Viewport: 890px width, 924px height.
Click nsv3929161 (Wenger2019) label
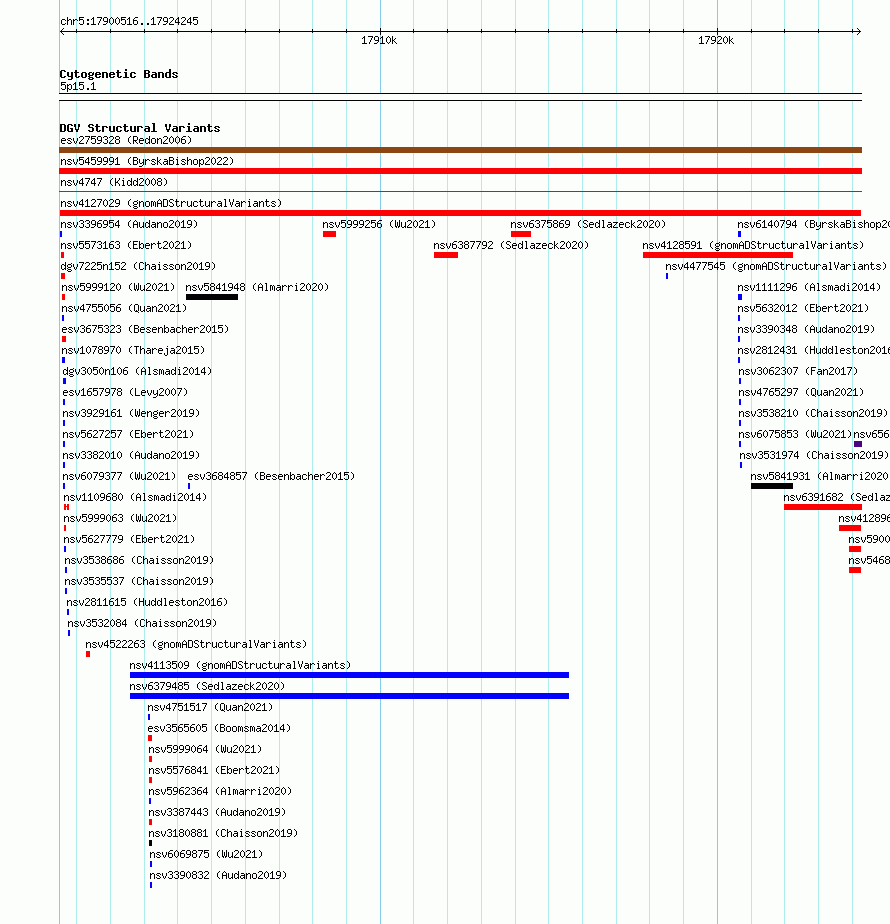[131, 414]
